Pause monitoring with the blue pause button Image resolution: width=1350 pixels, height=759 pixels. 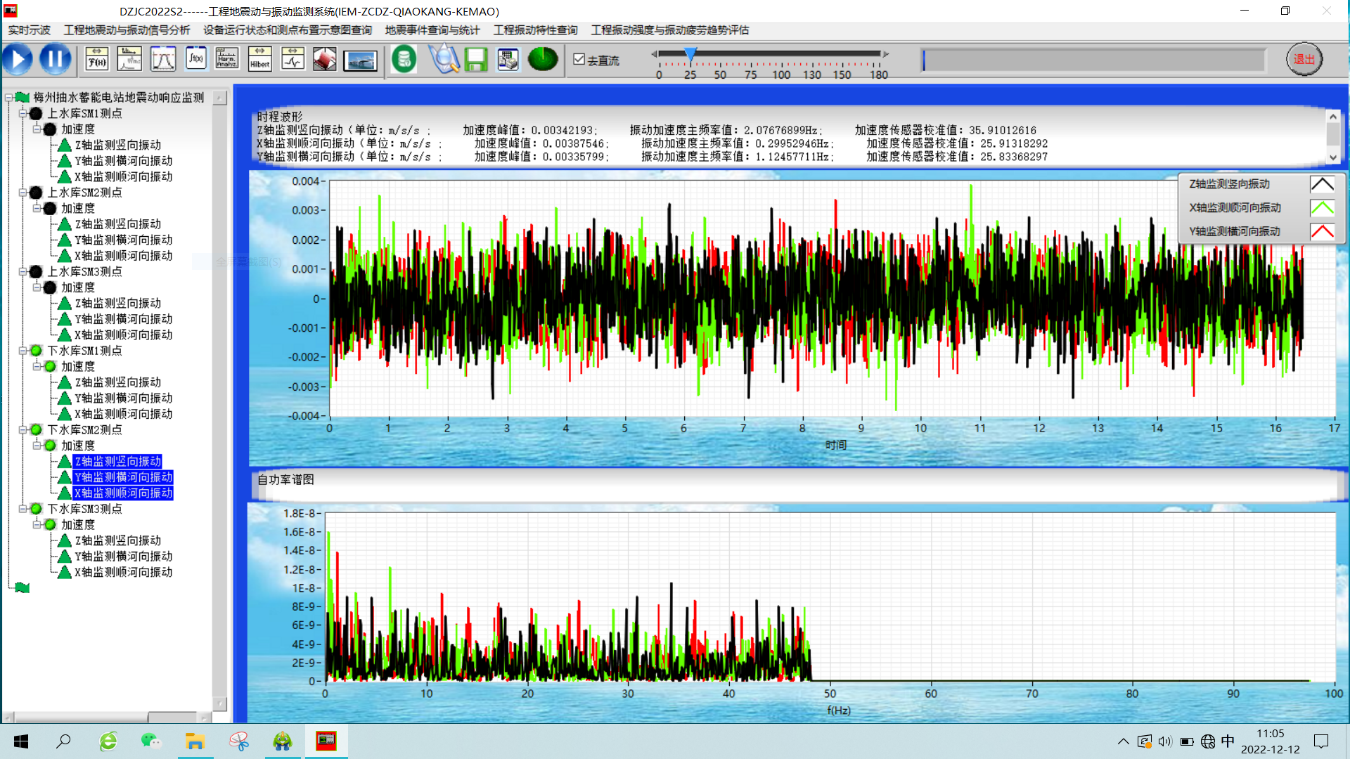tap(55, 59)
